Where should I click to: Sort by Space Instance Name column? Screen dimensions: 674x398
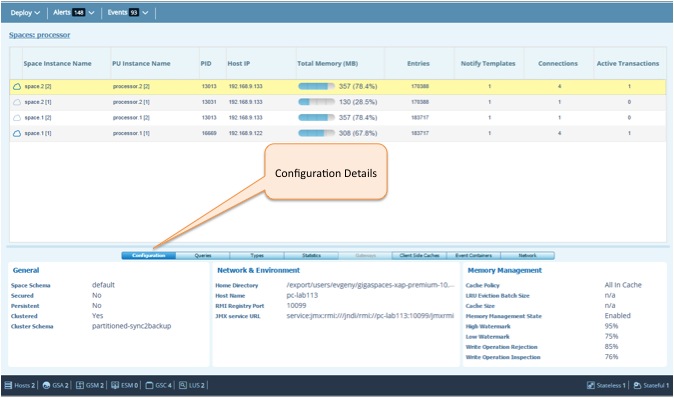coord(58,64)
